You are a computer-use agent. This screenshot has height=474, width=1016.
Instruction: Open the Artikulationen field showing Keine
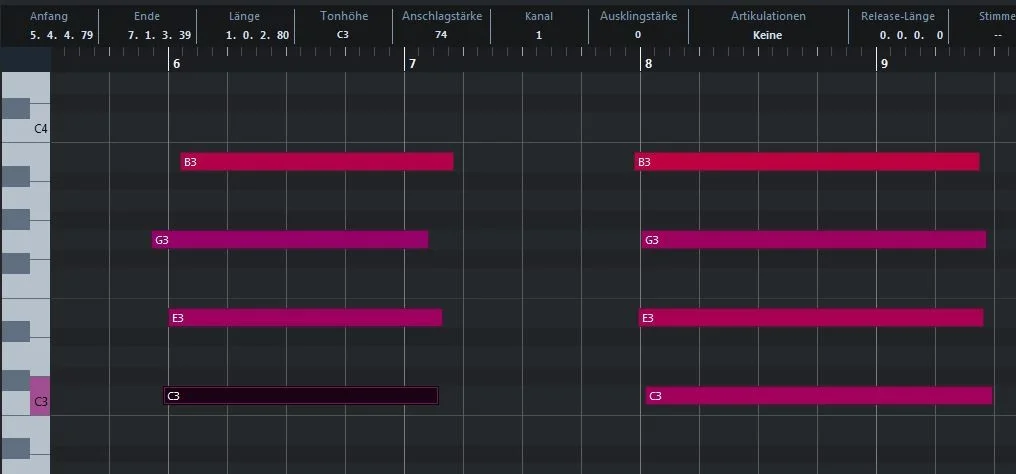pos(768,36)
